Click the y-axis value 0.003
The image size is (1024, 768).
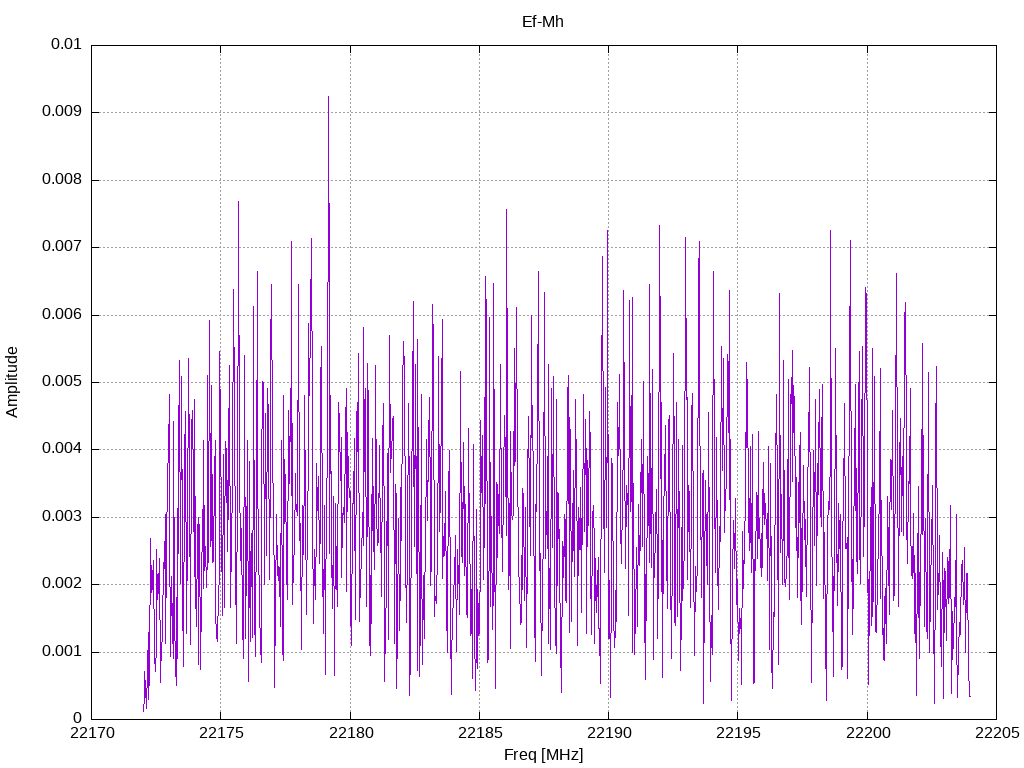pos(62,516)
